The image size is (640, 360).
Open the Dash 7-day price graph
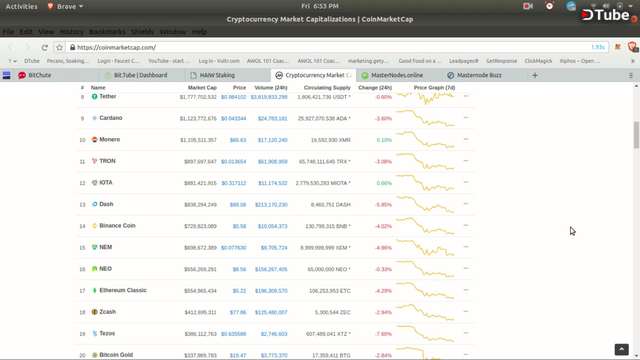click(x=425, y=204)
